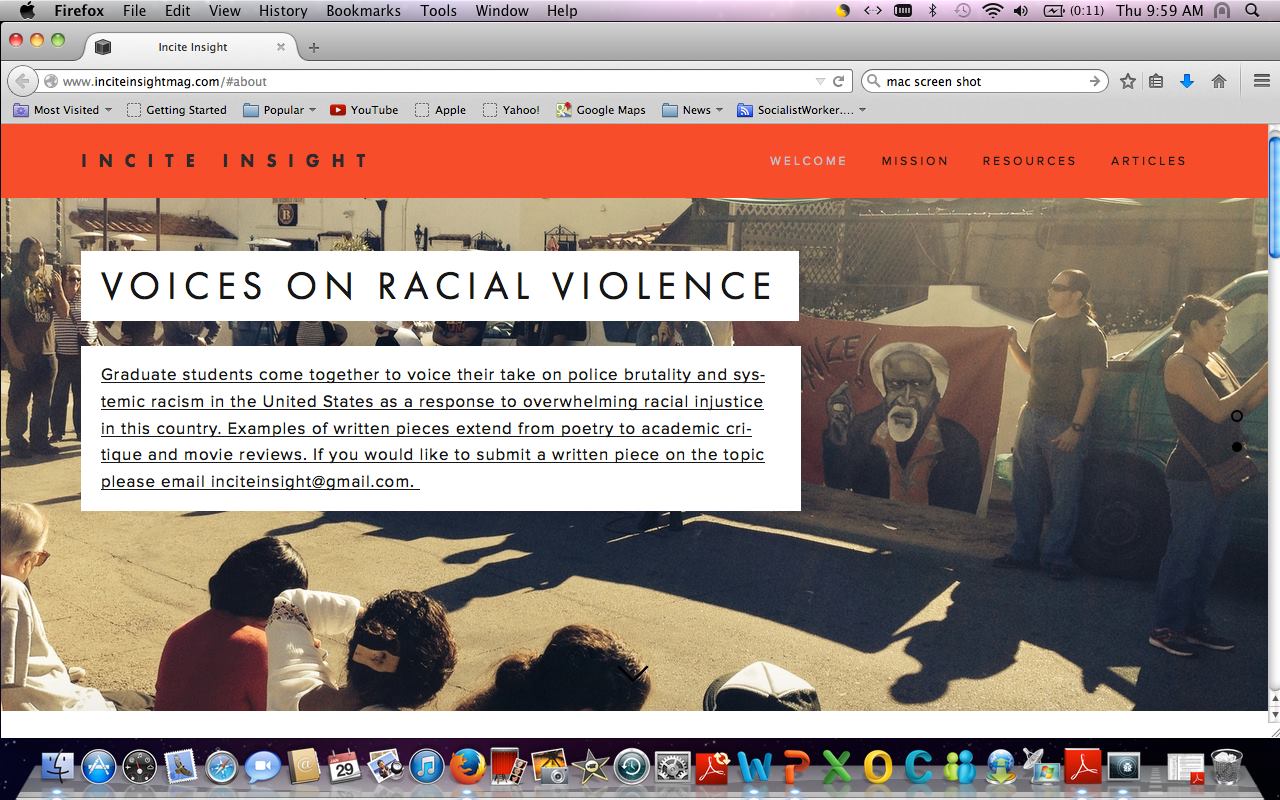Open the RESOURCES nav link
The image size is (1280, 800).
pyautogui.click(x=1029, y=161)
